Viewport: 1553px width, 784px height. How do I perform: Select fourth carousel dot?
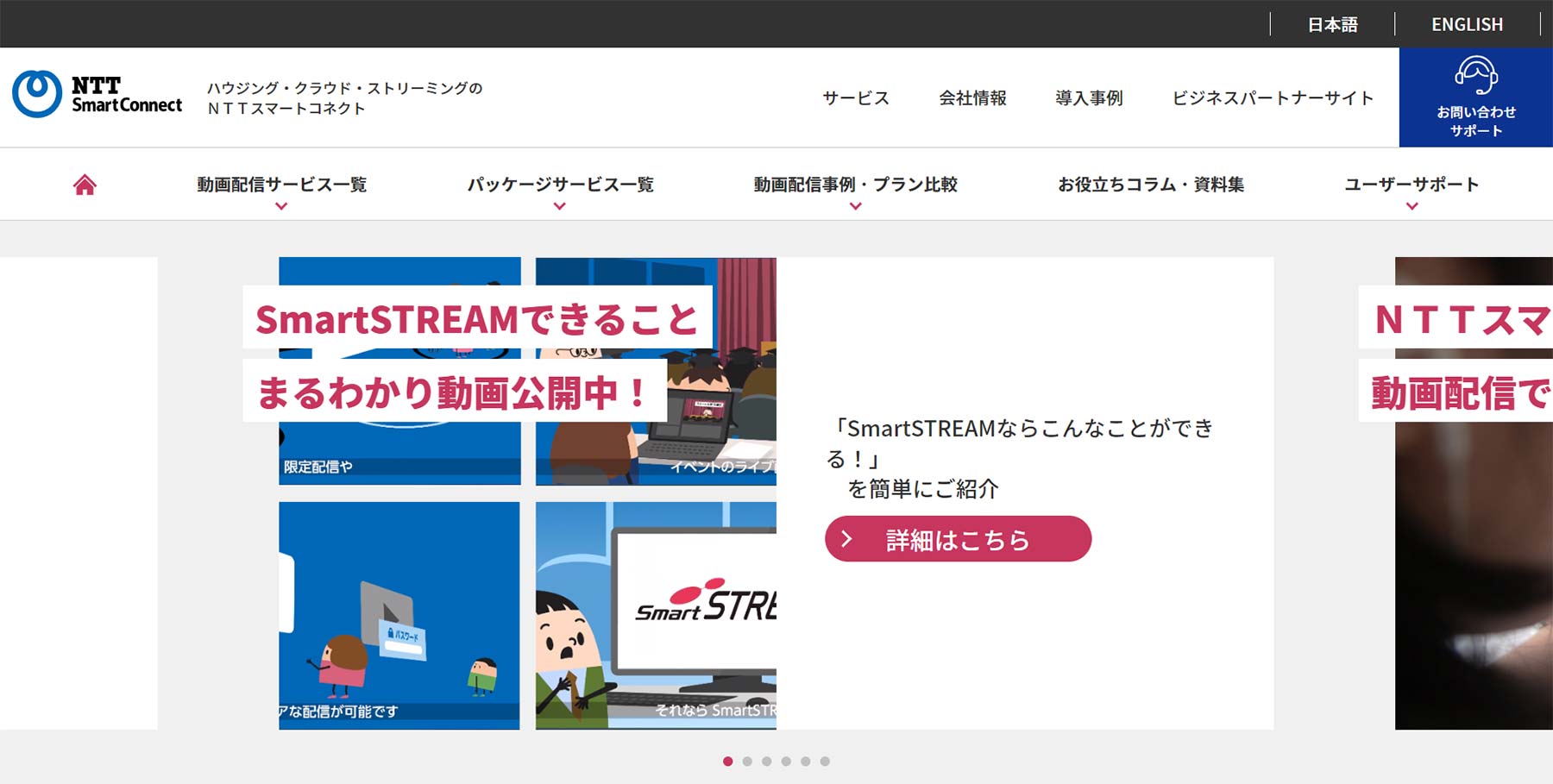pos(786,762)
